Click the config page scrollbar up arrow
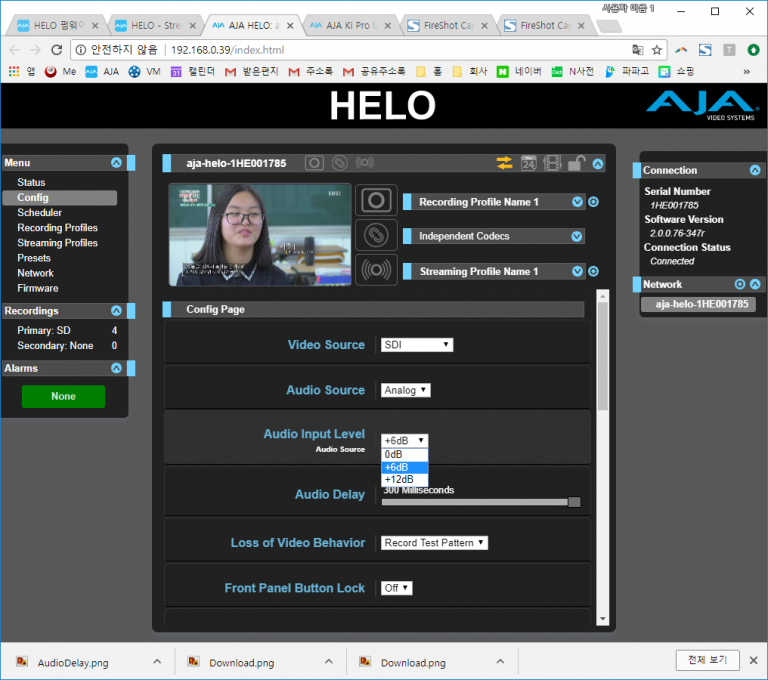The image size is (768, 680). click(x=603, y=296)
